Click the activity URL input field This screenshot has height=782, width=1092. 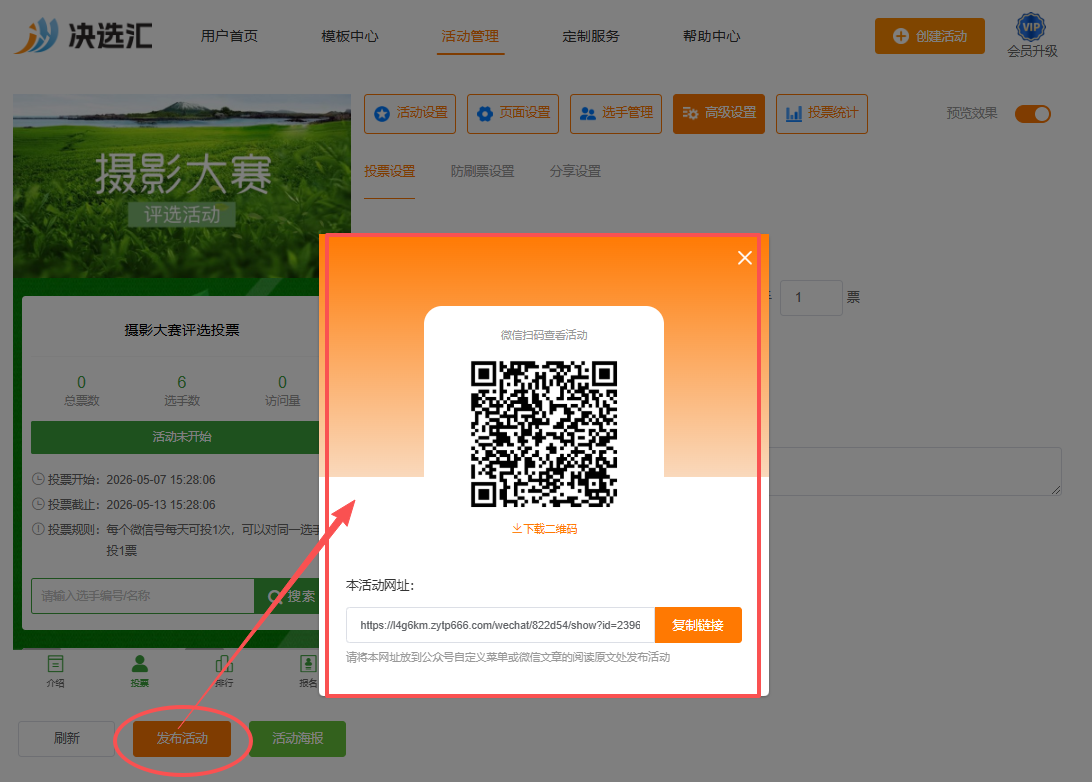(x=501, y=625)
